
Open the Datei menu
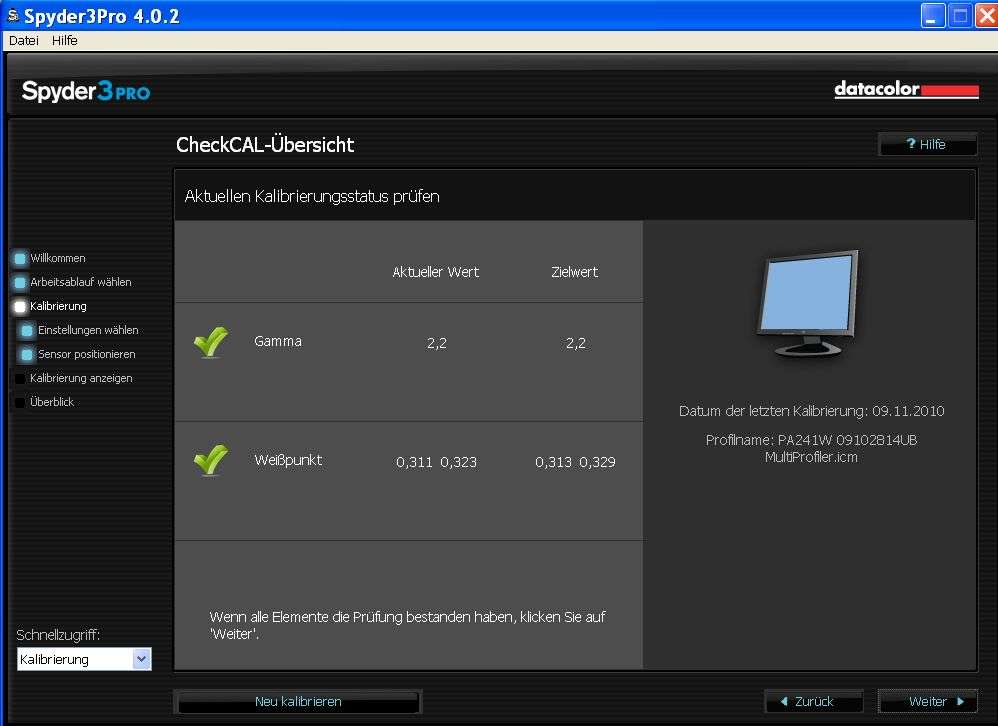pos(23,41)
